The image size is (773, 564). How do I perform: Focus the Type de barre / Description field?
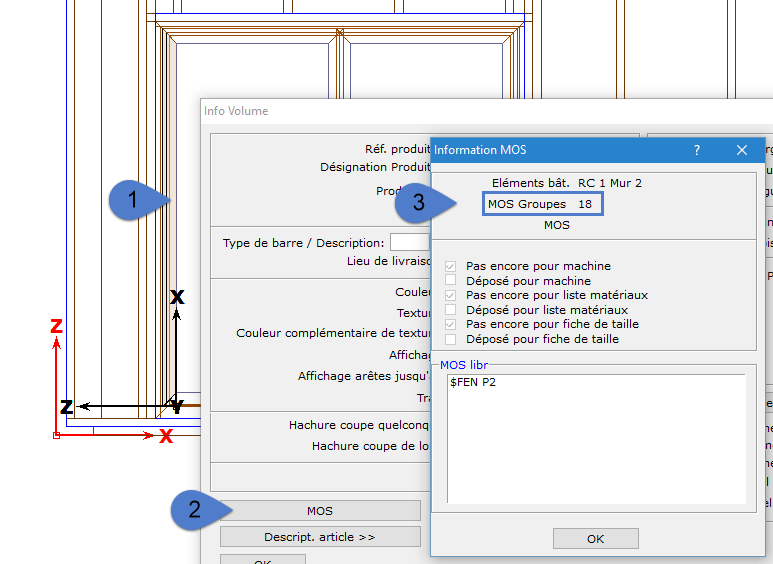tap(410, 243)
